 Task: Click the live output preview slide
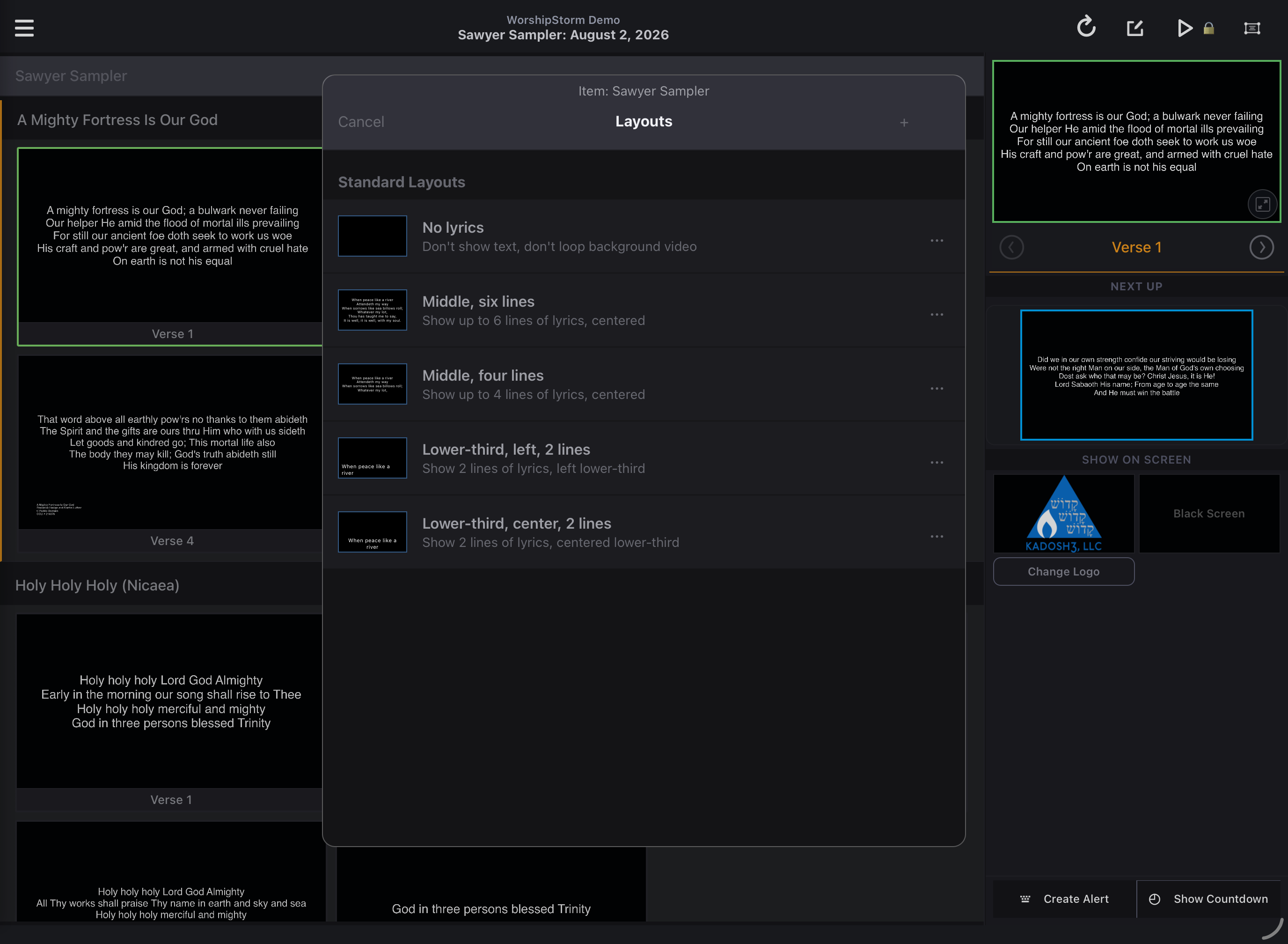pos(1136,141)
